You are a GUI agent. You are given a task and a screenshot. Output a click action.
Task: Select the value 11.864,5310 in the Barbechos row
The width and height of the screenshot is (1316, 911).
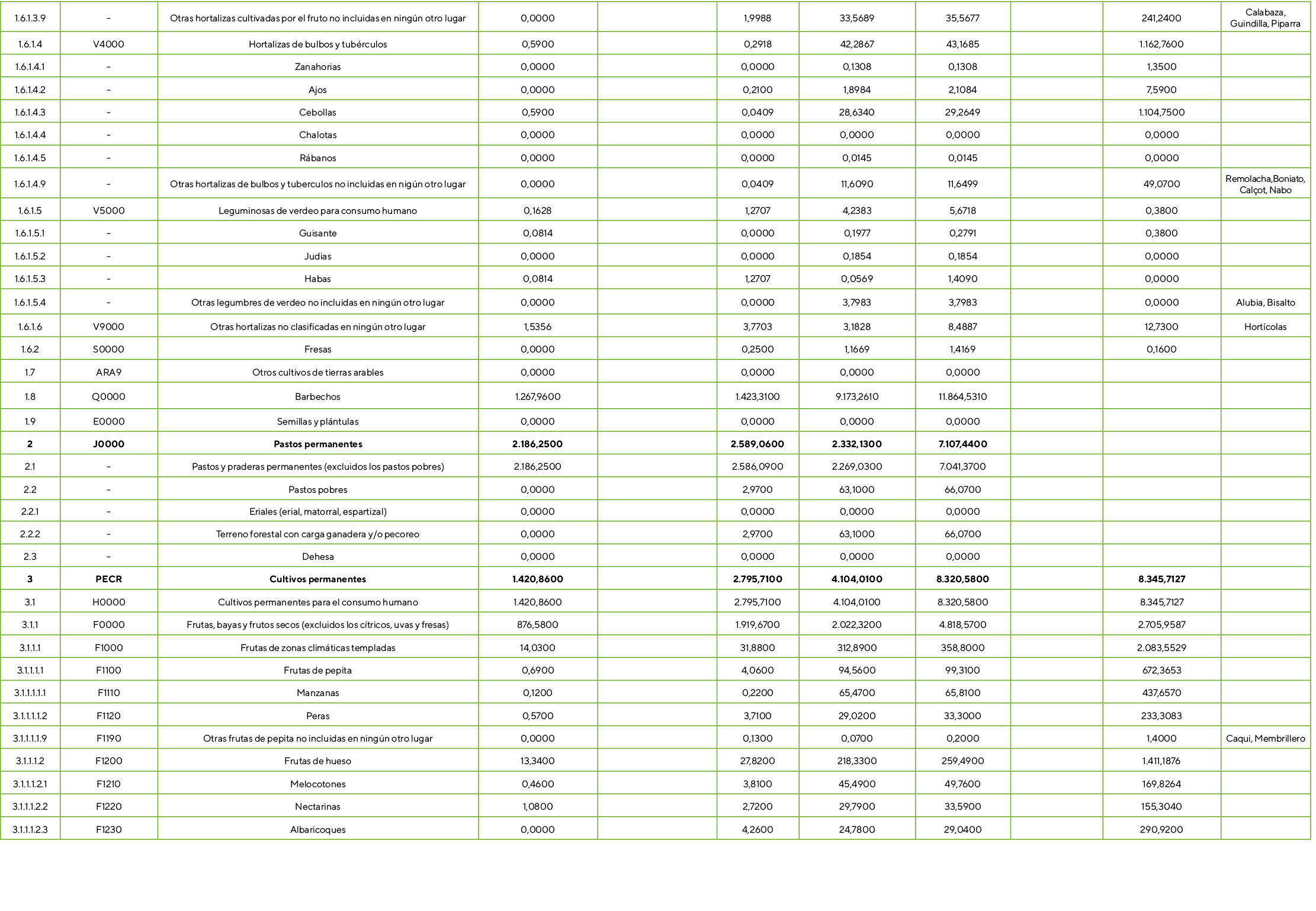pyautogui.click(x=962, y=396)
